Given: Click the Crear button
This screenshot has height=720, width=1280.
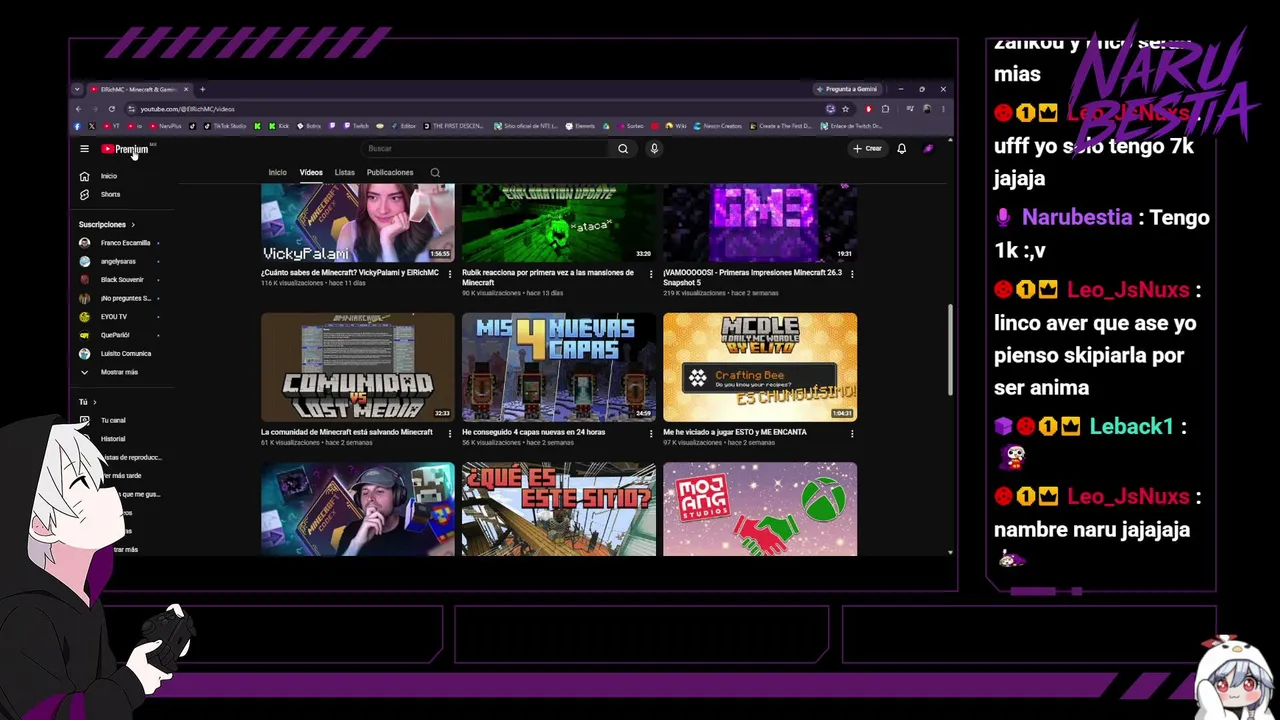Looking at the screenshot, I should pos(867,149).
